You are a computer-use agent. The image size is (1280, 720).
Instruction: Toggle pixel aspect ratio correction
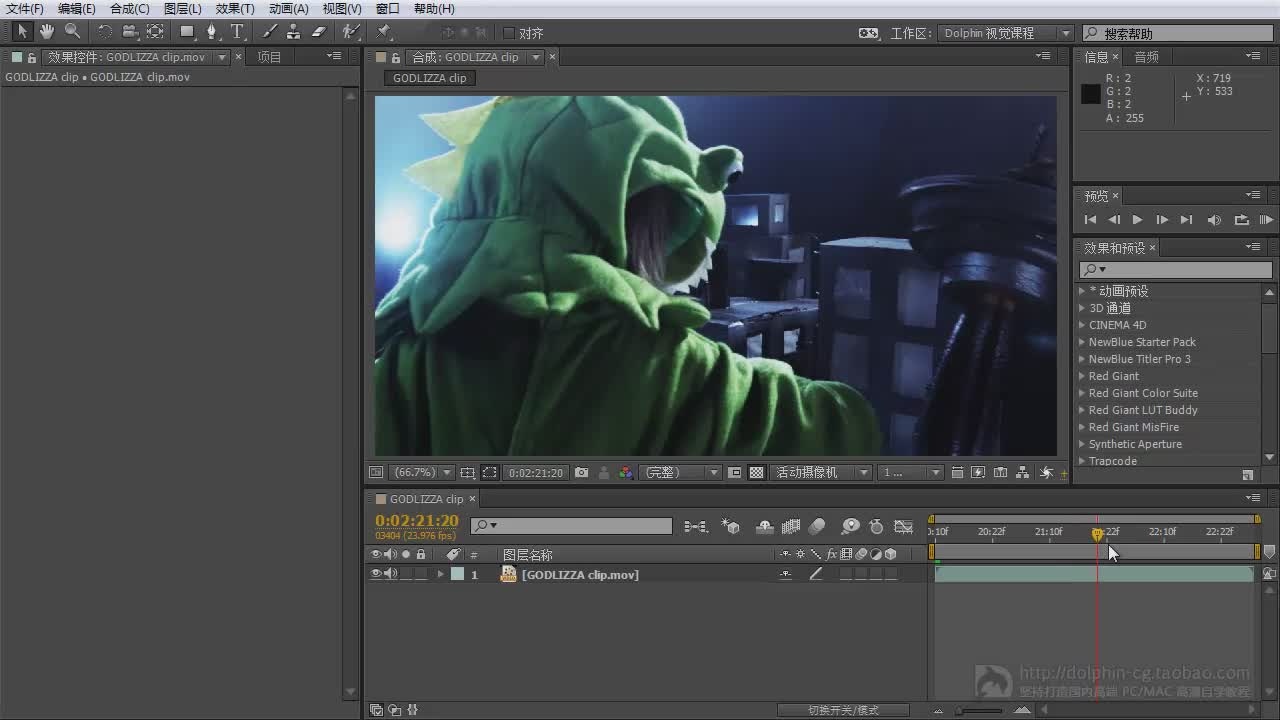coord(957,473)
